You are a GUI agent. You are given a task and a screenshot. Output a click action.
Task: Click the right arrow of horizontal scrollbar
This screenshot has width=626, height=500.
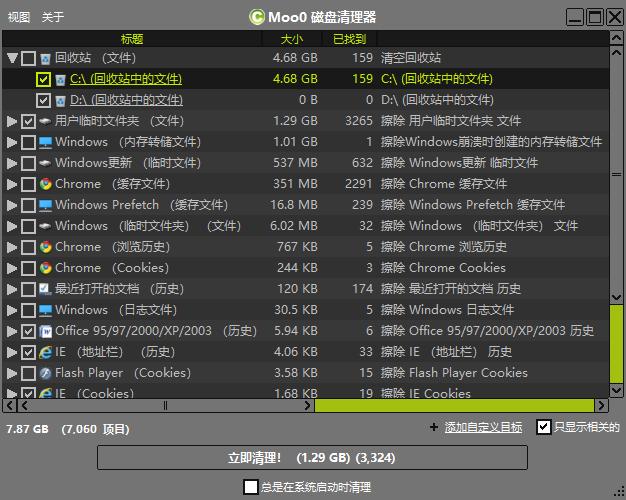(601, 406)
